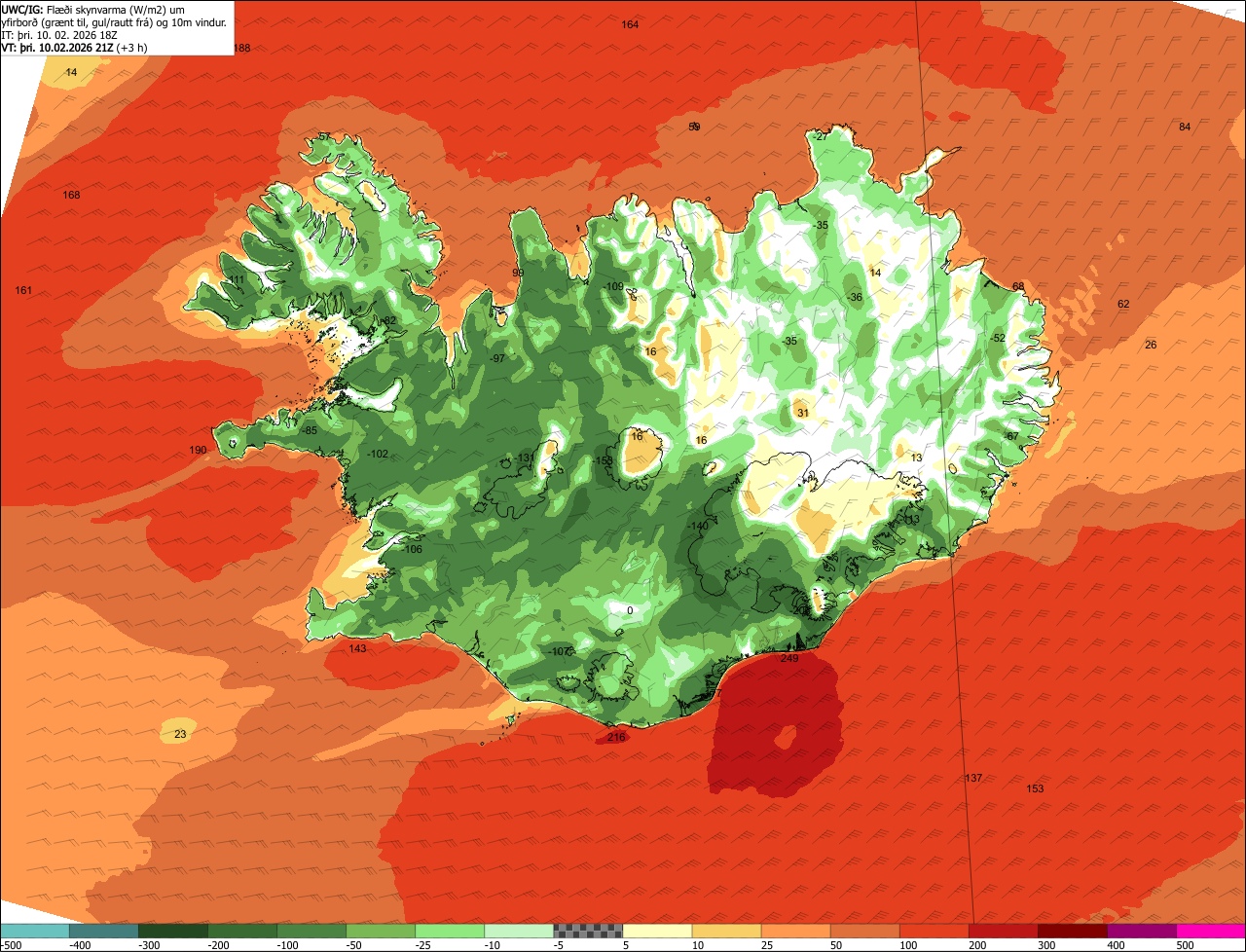Click the header title 'UWC/IG: Flæði skynvarma (W/m2) um'
This screenshot has height=952, width=1246.
pyautogui.click(x=93, y=9)
